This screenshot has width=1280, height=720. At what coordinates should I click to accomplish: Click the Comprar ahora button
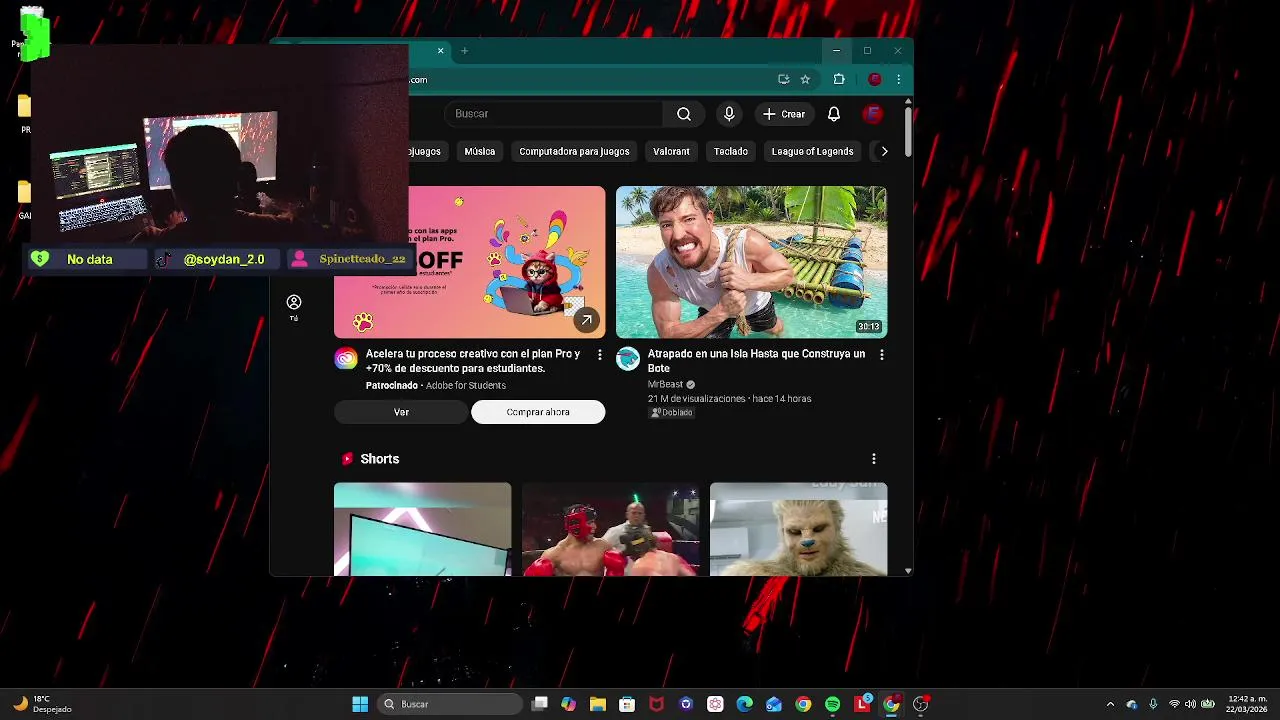tap(538, 412)
